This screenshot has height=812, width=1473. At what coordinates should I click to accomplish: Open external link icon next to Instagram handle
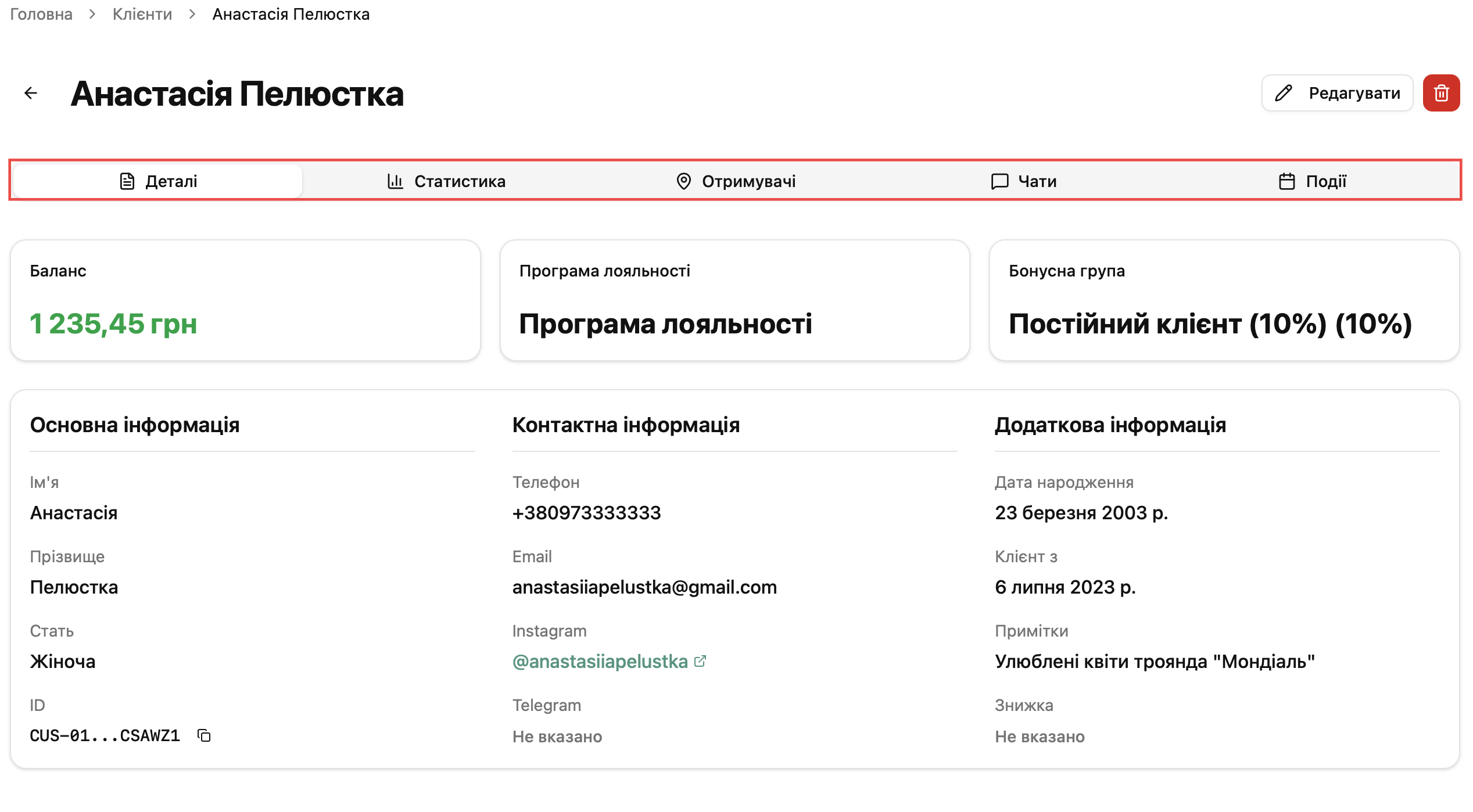coord(700,661)
